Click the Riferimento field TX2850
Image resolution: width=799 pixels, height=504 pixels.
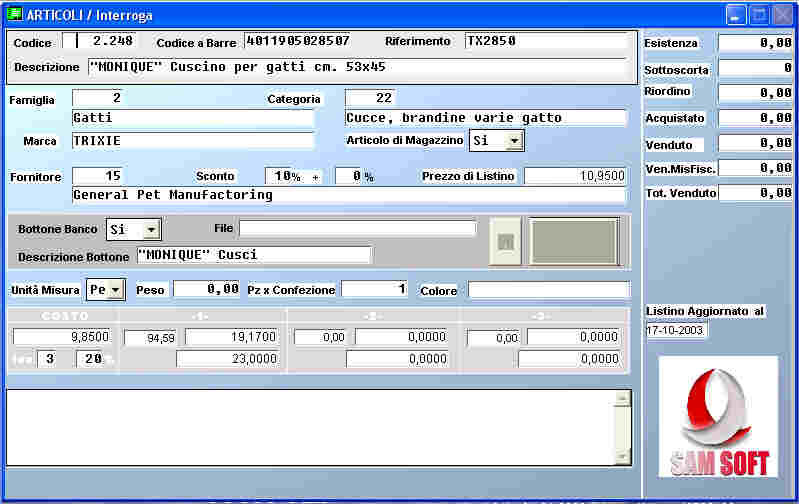546,41
